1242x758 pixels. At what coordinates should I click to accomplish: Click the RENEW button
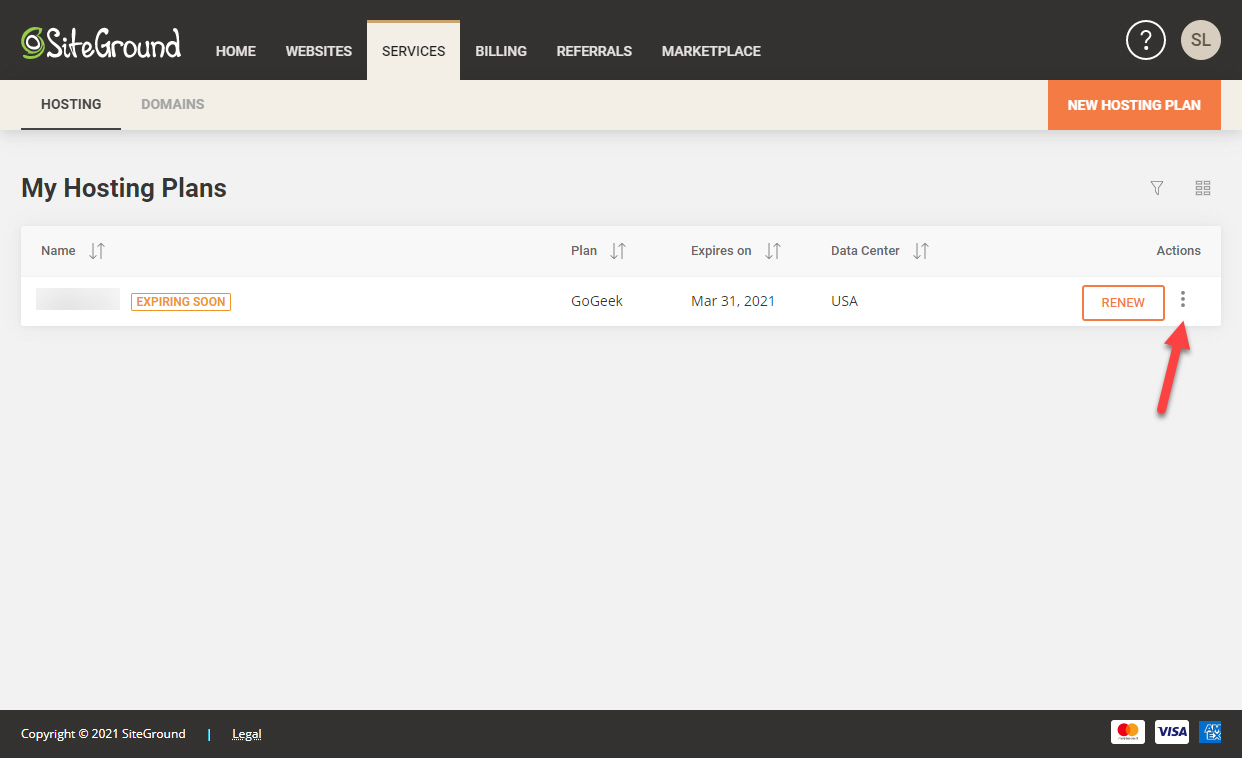1123,303
